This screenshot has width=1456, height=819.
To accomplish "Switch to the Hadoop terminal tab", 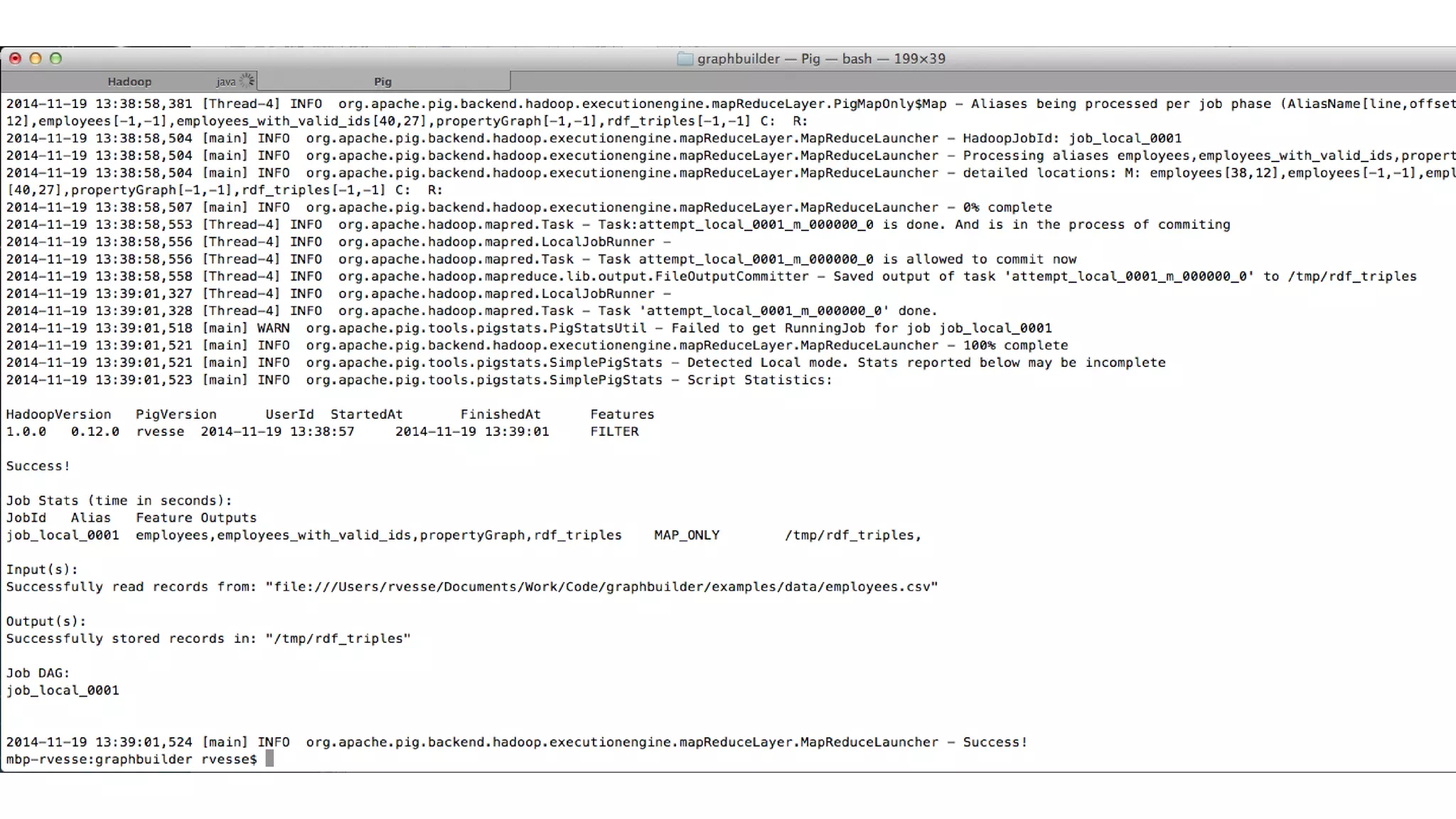I will [129, 82].
